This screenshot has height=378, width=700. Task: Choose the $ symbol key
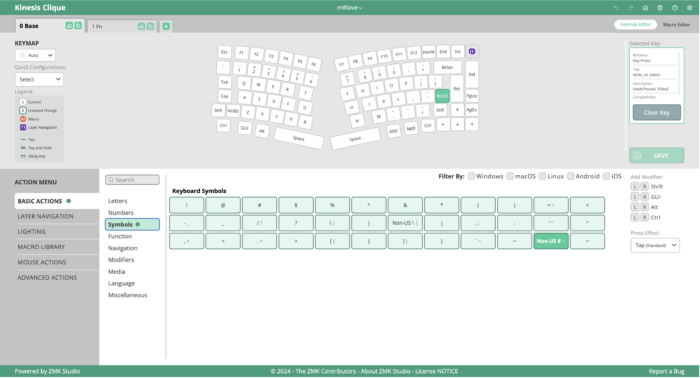tap(296, 205)
